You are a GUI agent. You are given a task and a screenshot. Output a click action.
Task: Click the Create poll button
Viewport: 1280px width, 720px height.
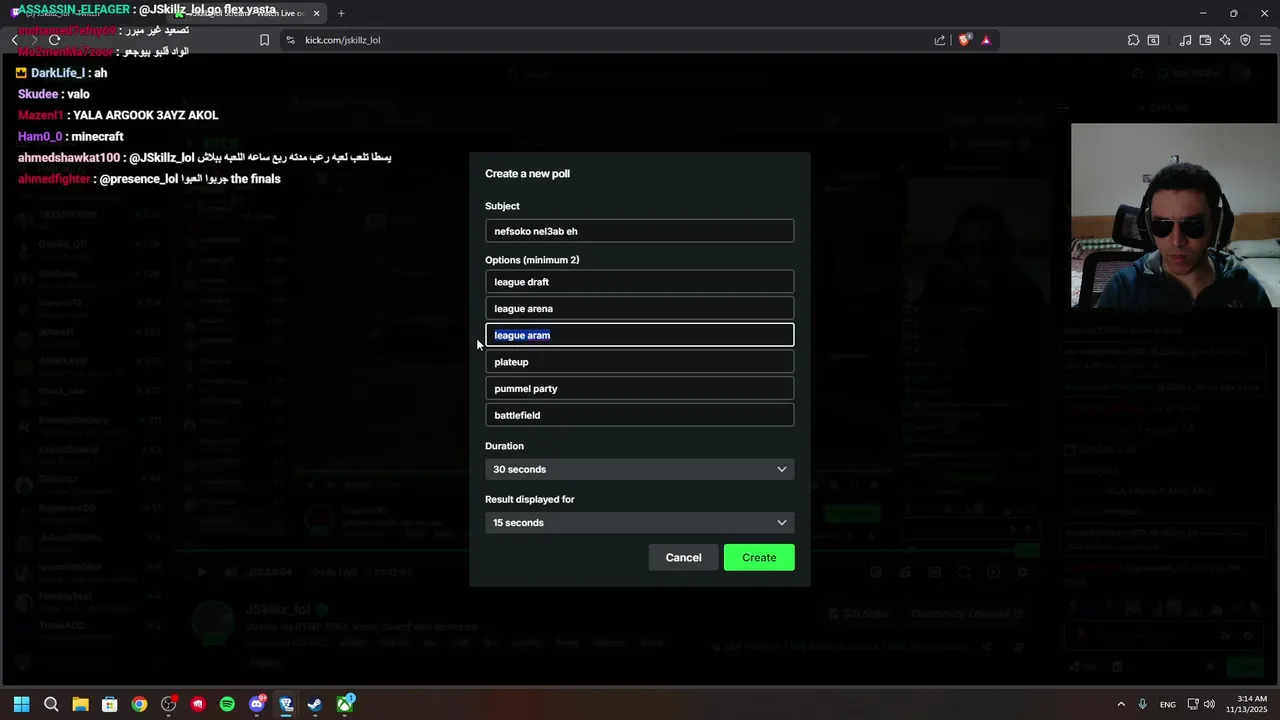(759, 557)
